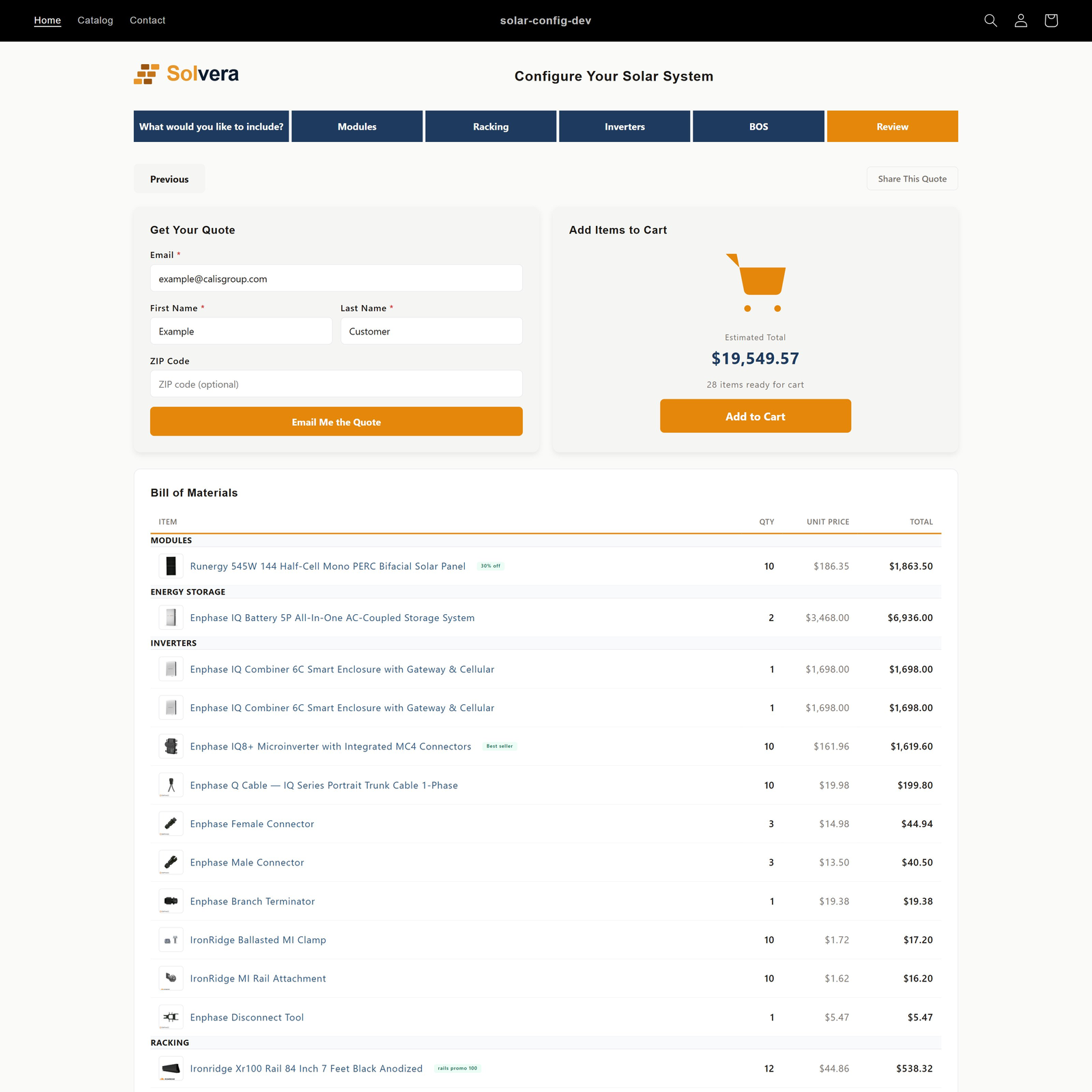Click the ENERGY STORAGE section header
Screen dimensions: 1092x1092
pyautogui.click(x=188, y=592)
